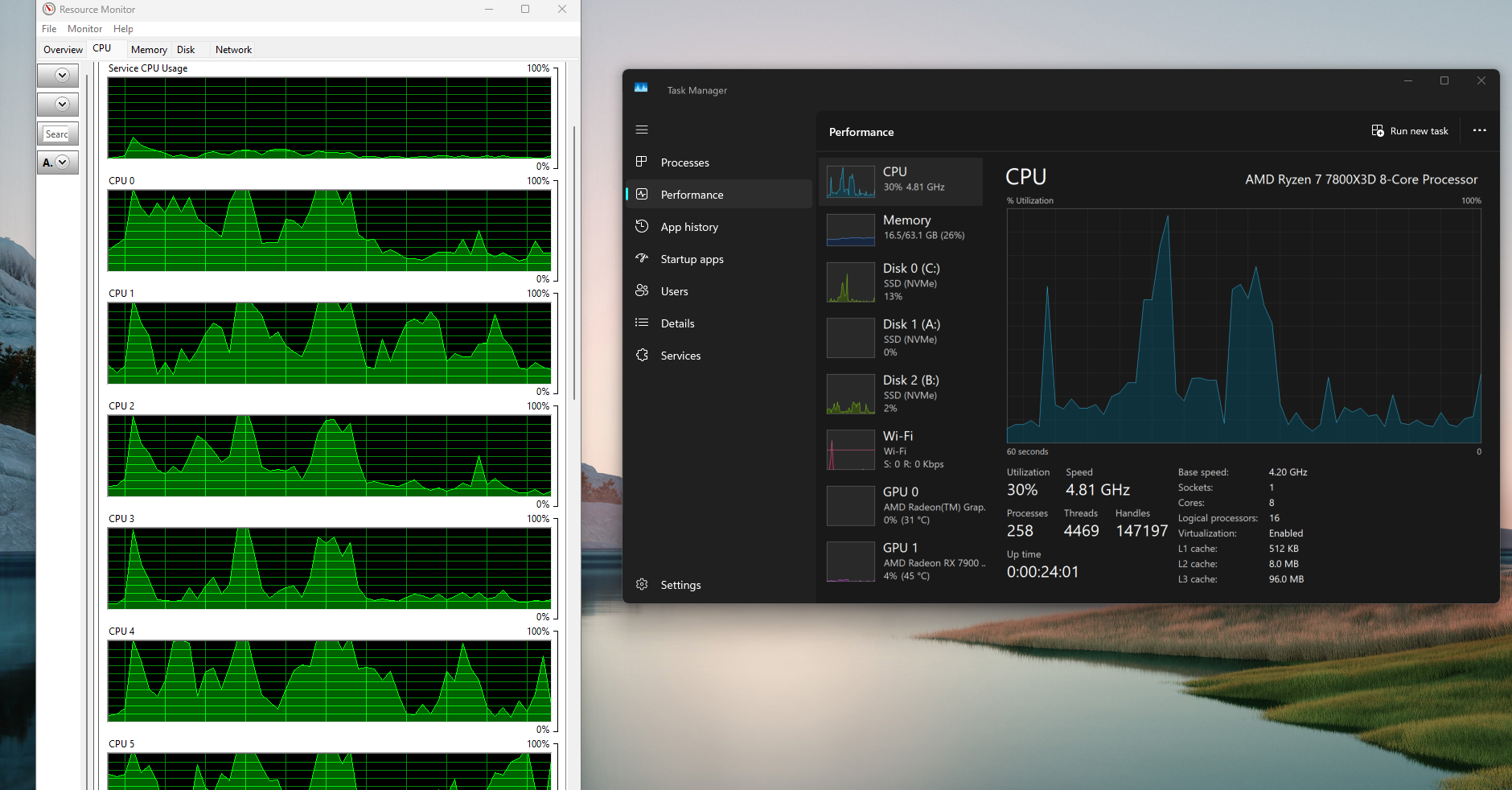The width and height of the screenshot is (1512, 790).
Task: Select GPU 1 in the performance list
Action: [x=901, y=562]
